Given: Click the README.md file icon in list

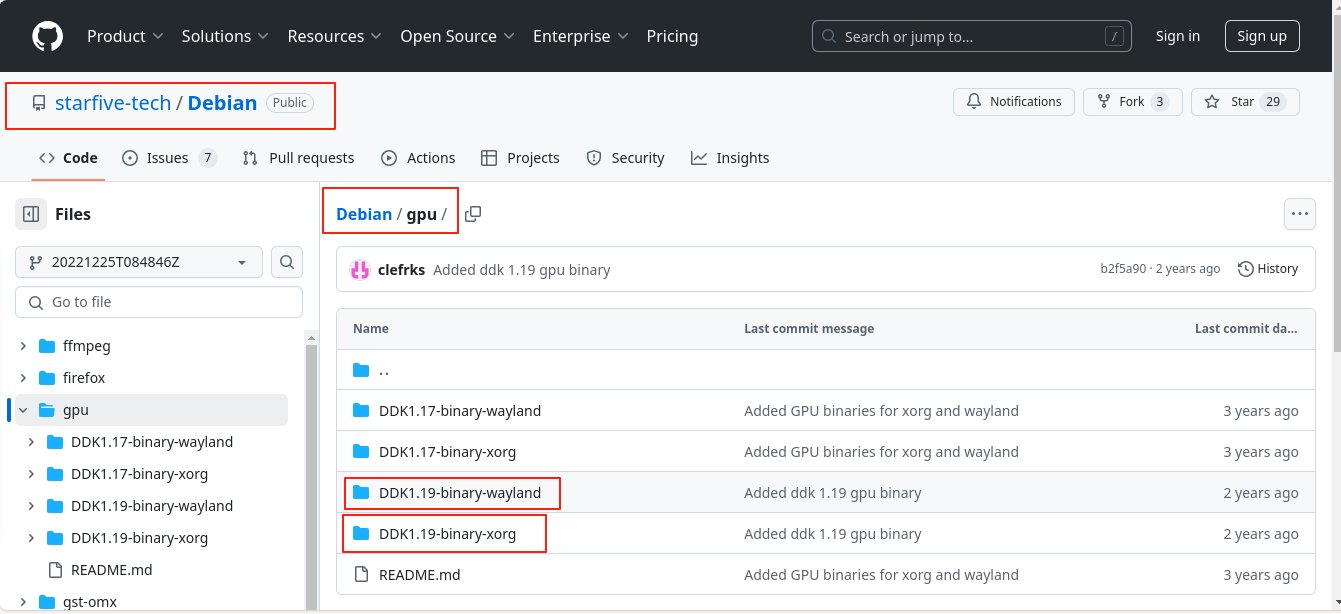Looking at the screenshot, I should 361,575.
